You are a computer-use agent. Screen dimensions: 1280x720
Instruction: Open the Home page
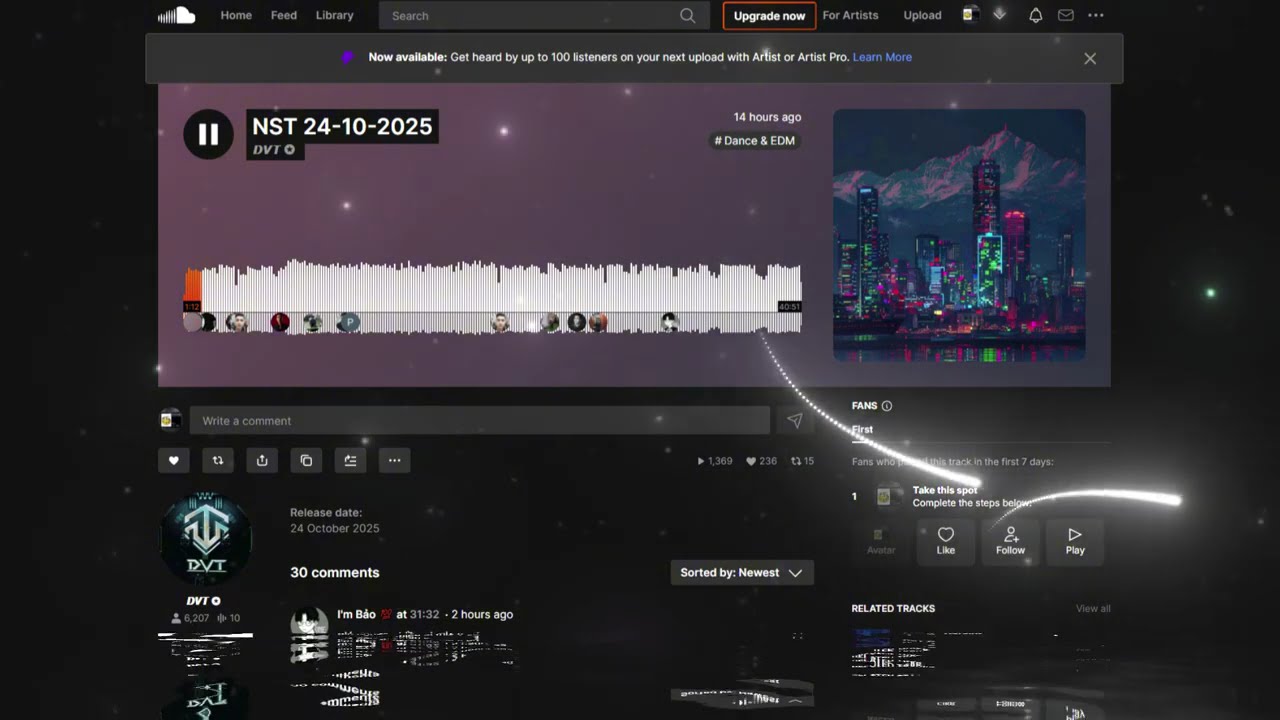click(236, 15)
